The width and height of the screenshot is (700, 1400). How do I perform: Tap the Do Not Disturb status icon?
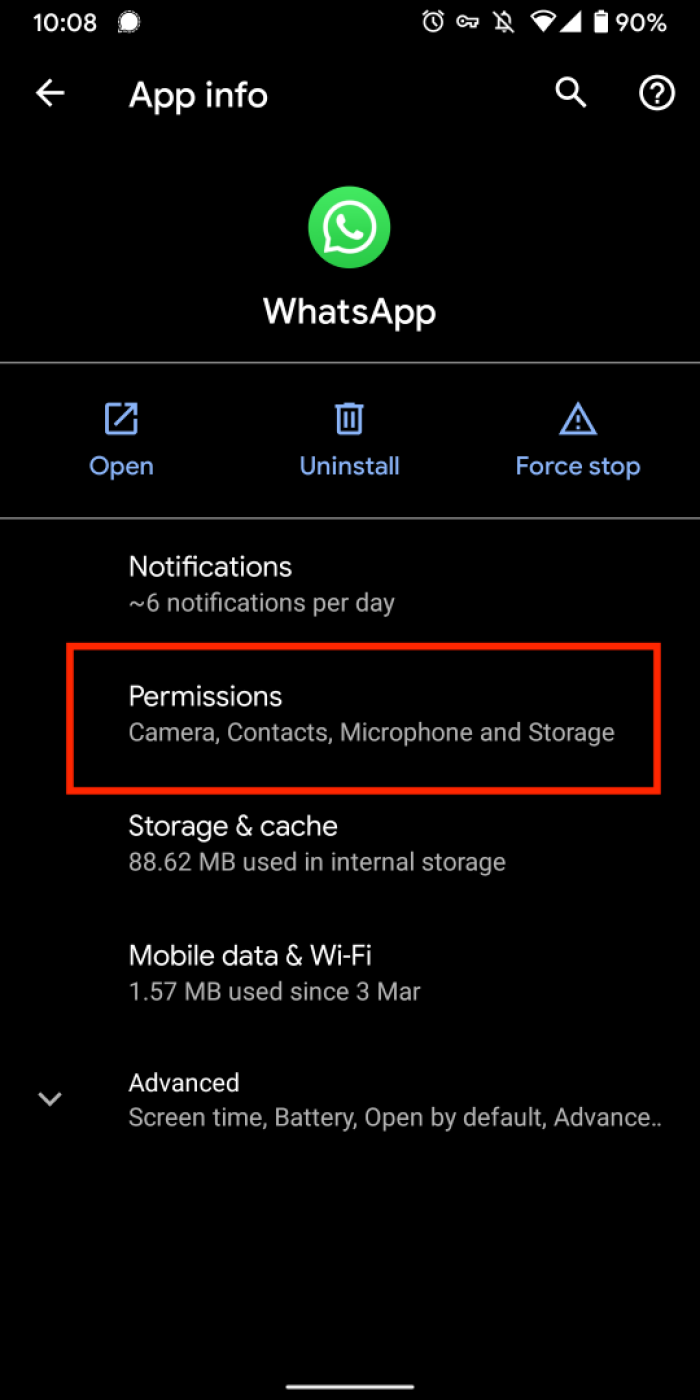tap(503, 21)
